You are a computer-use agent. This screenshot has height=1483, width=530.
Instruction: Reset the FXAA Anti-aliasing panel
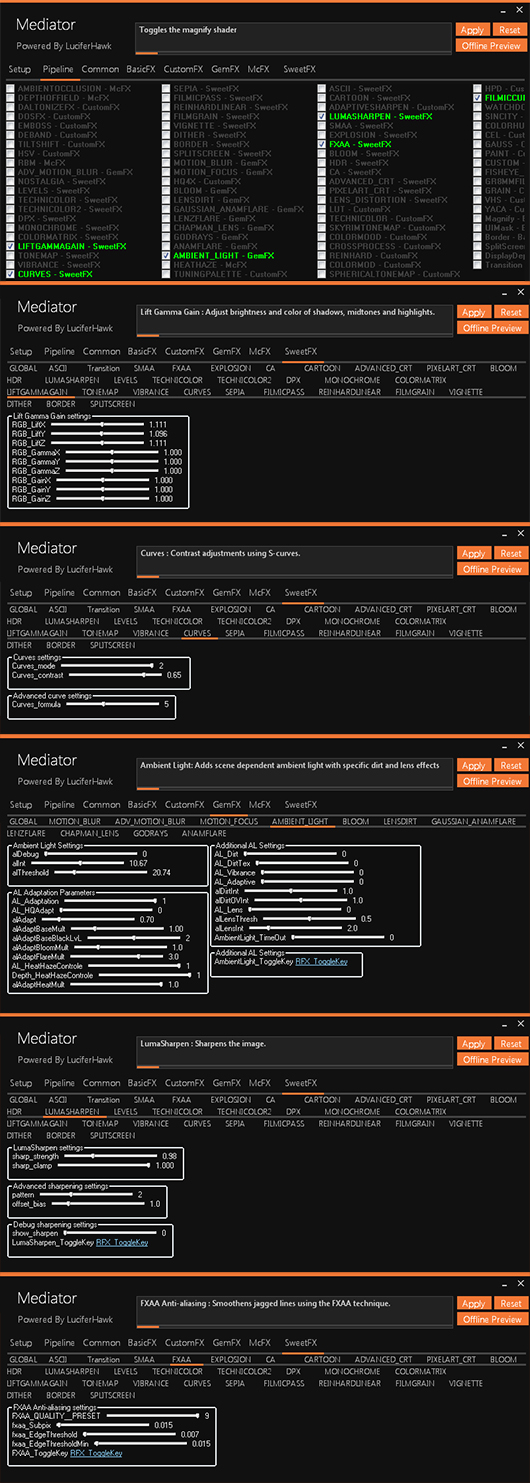pyautogui.click(x=510, y=1303)
